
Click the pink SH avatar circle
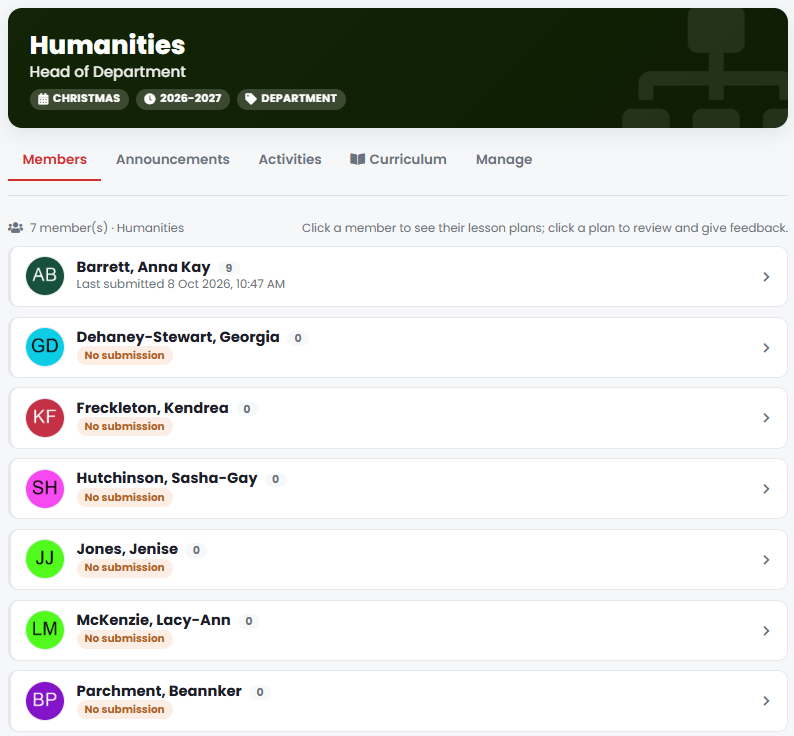[45, 488]
